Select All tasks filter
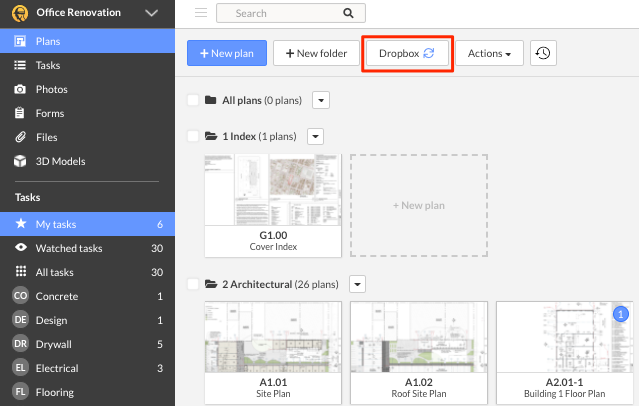The image size is (639, 406). pyautogui.click(x=87, y=272)
